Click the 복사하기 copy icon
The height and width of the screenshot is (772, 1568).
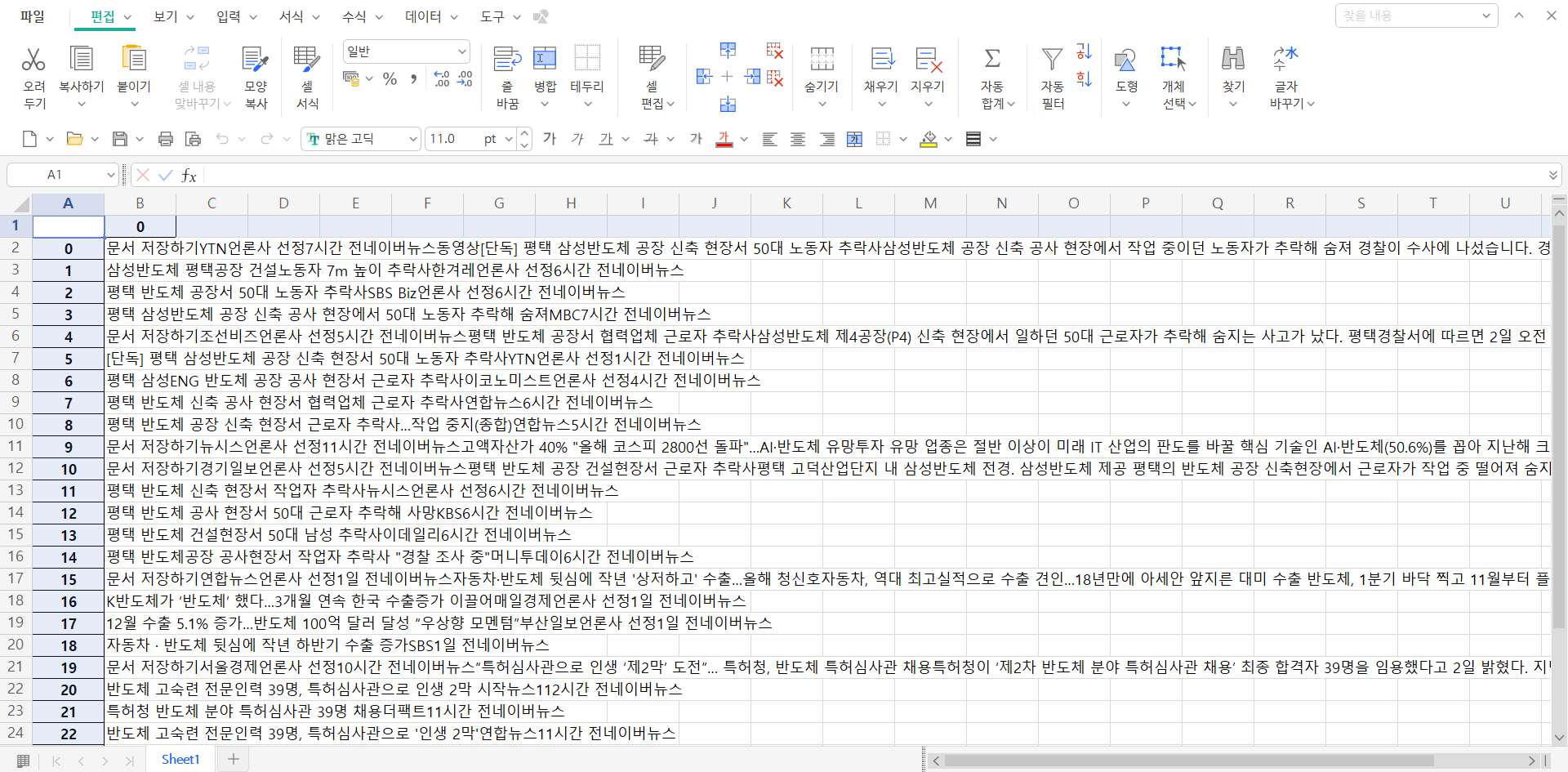pos(81,59)
